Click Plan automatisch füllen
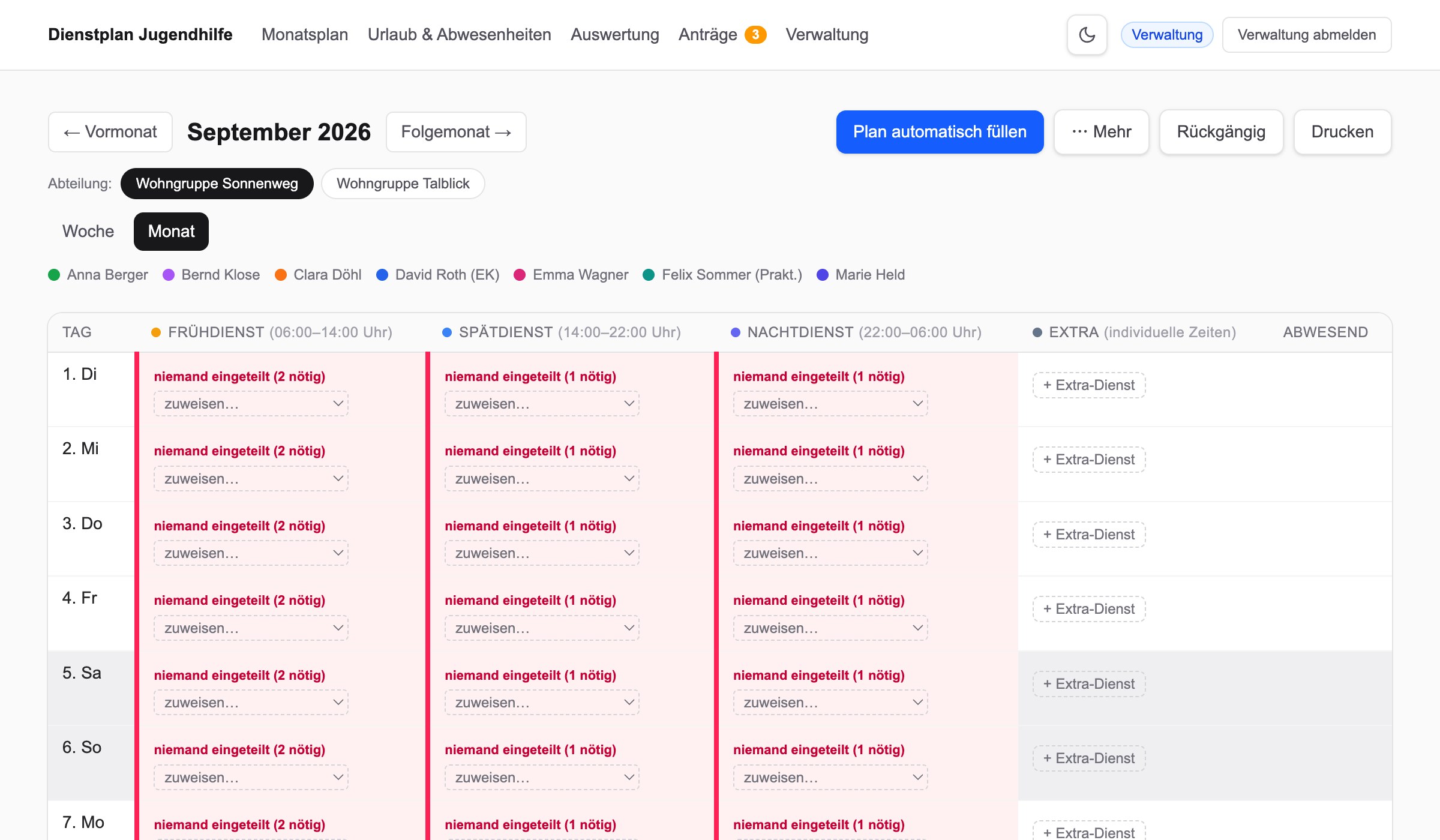Viewport: 1440px width, 840px height. pyautogui.click(x=940, y=132)
